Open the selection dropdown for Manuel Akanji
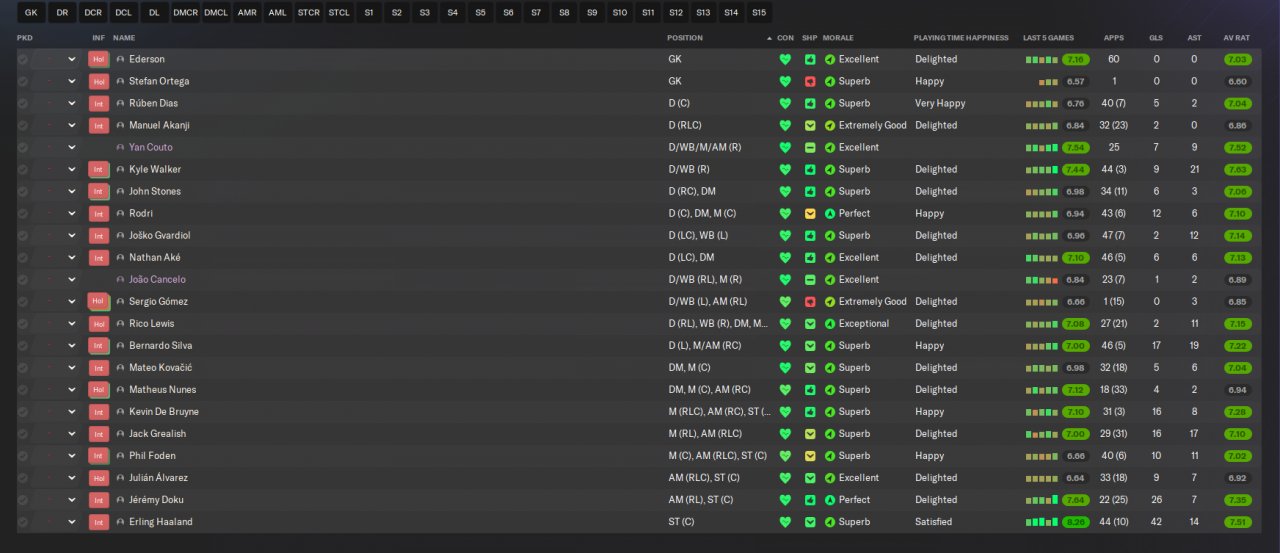1280x553 pixels. point(72,125)
